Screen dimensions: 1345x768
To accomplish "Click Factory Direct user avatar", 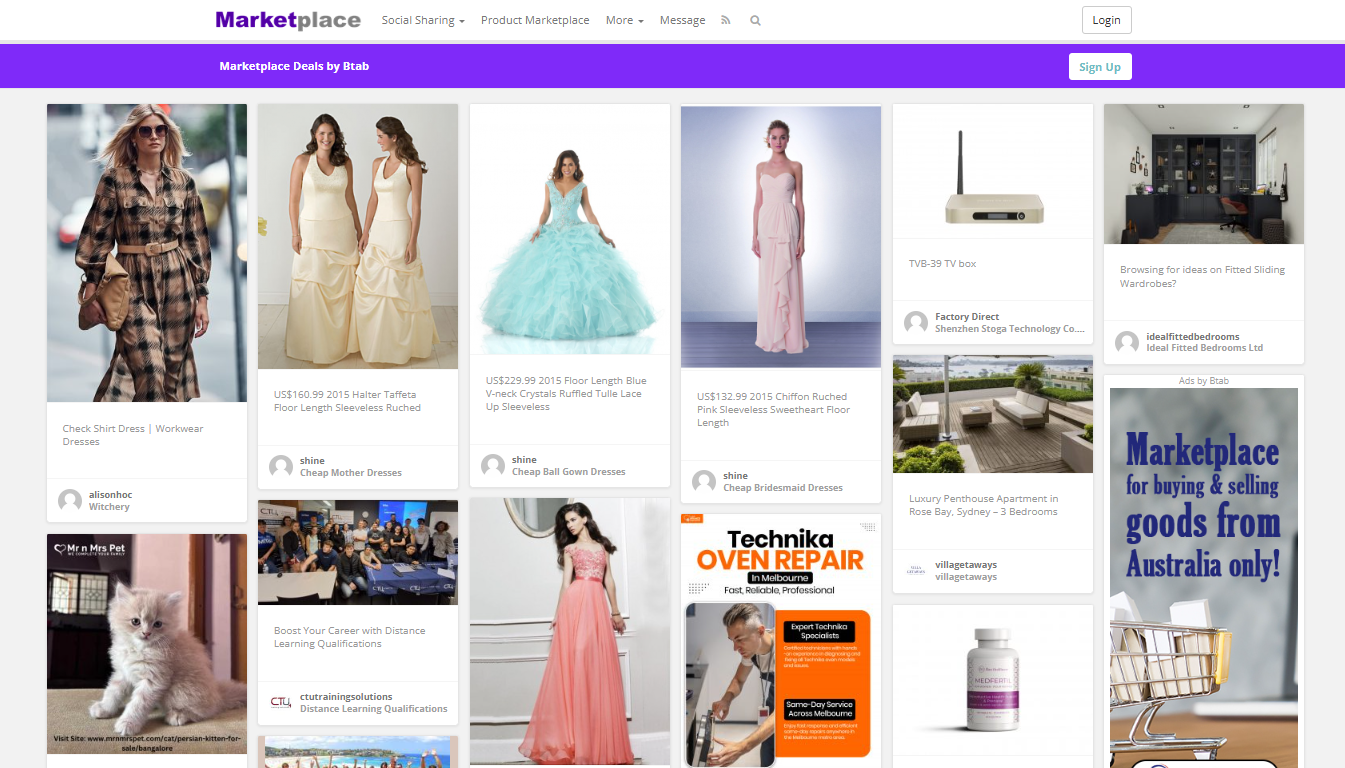I will coord(916,322).
